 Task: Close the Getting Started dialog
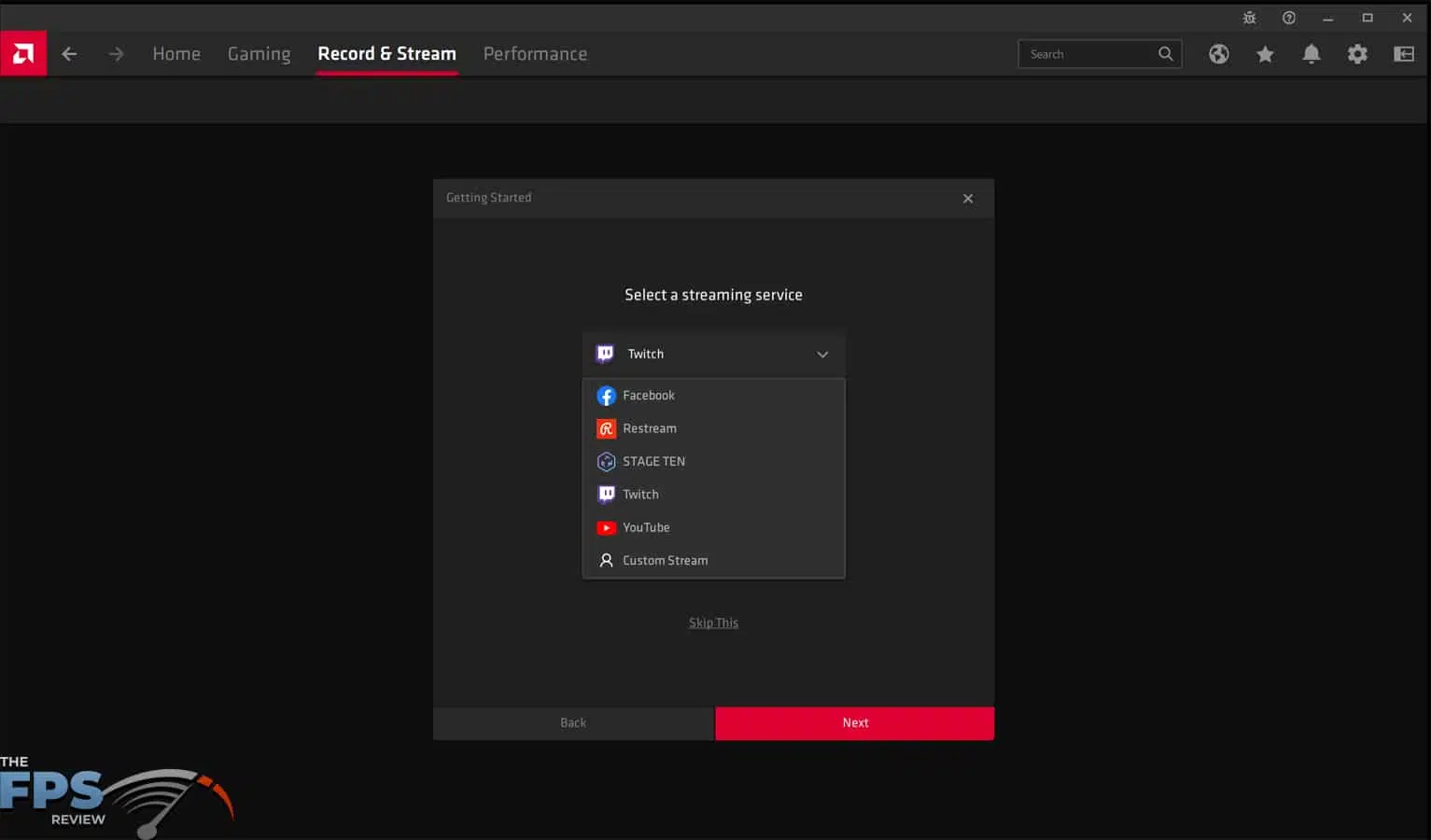tap(968, 198)
